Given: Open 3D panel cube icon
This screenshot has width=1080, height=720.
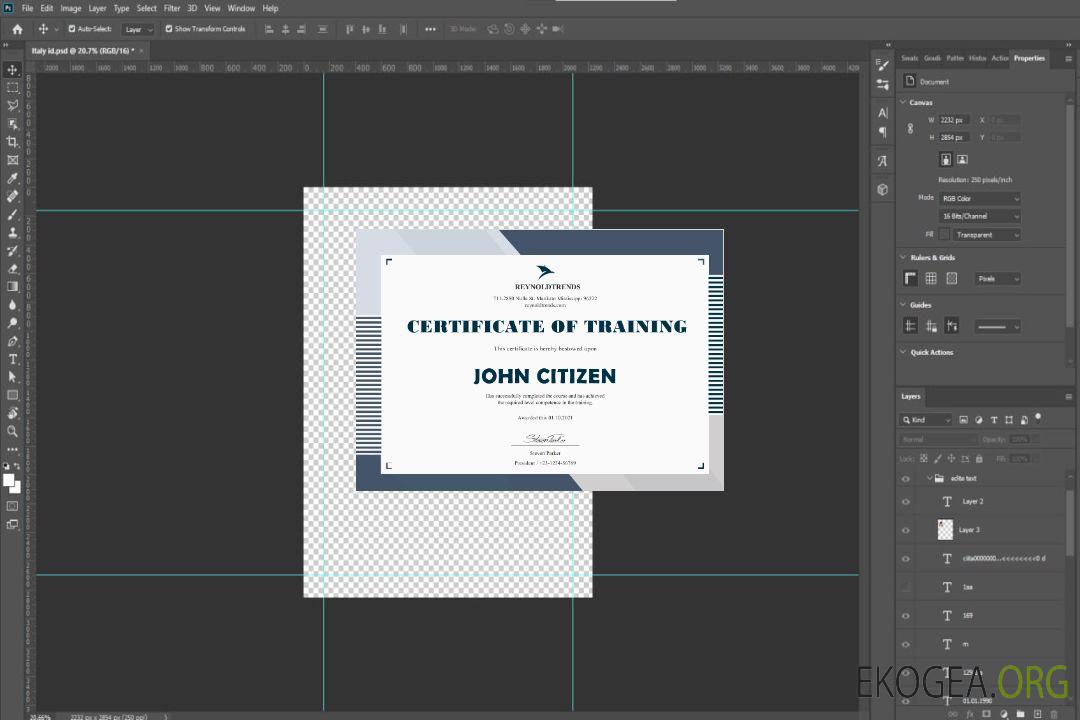Looking at the screenshot, I should click(x=882, y=189).
